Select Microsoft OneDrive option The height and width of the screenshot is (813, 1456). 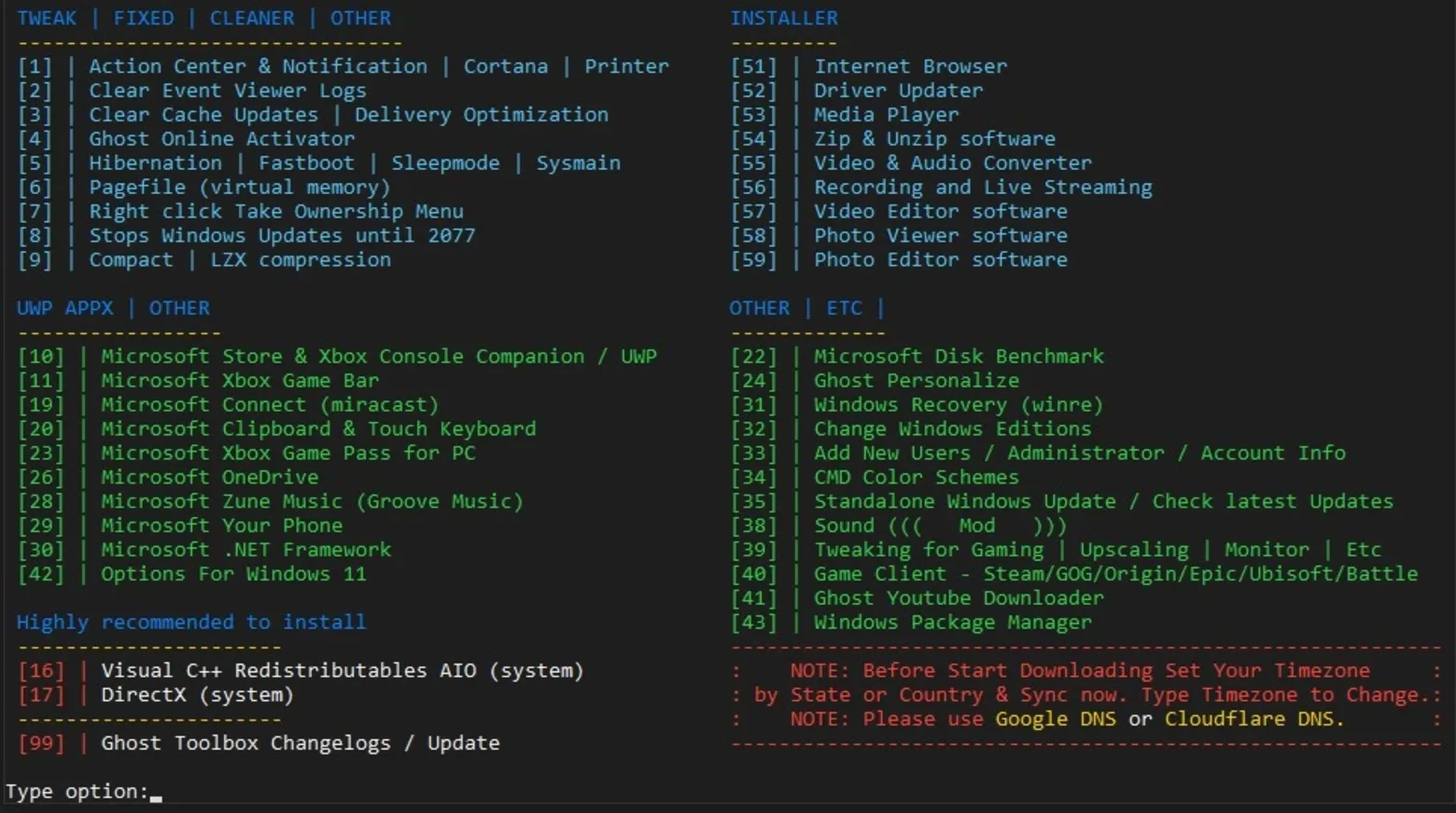(x=168, y=478)
